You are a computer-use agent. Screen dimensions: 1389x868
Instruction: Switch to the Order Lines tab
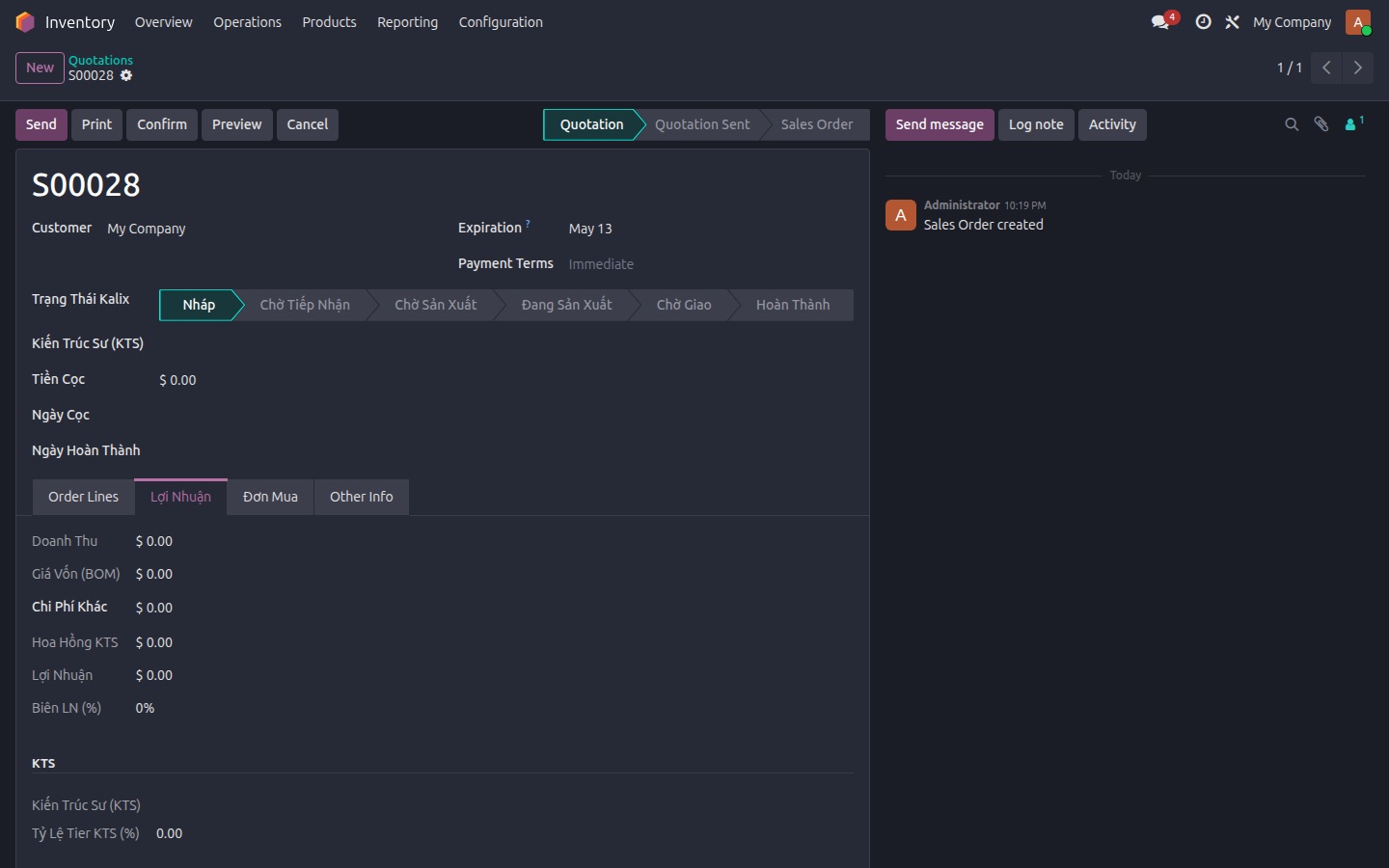83,497
